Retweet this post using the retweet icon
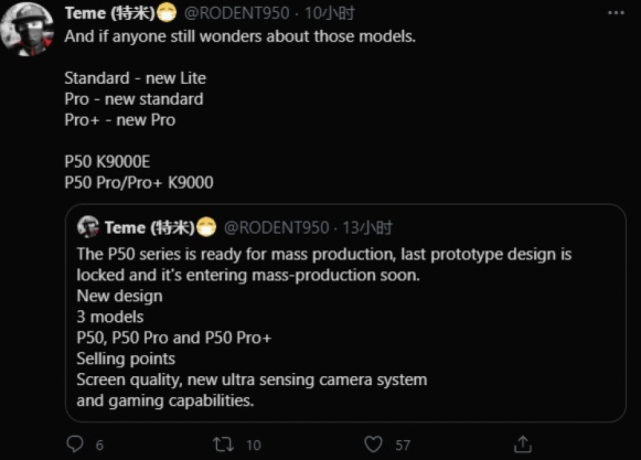641x460 pixels. tap(223, 443)
